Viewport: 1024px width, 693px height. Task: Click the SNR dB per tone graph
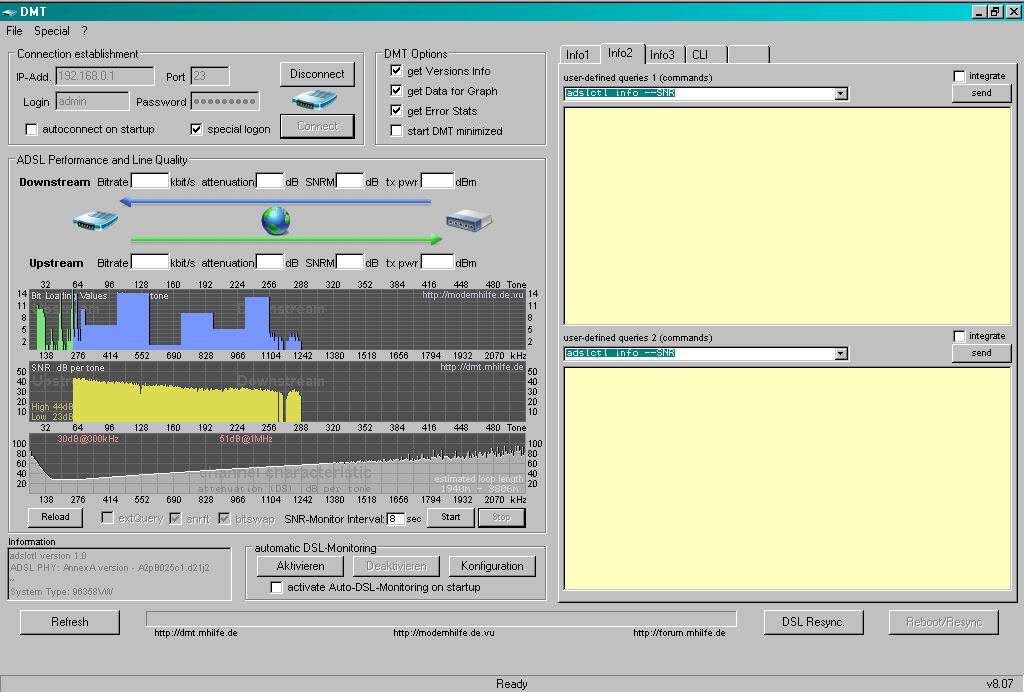(278, 392)
